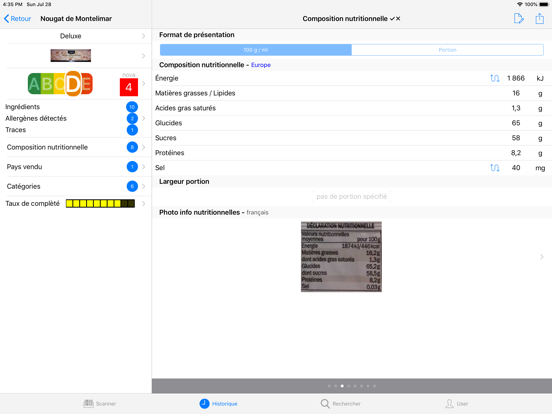Open Allergènes détectés count badge
Screen dimensions: 552x414
click(132, 118)
